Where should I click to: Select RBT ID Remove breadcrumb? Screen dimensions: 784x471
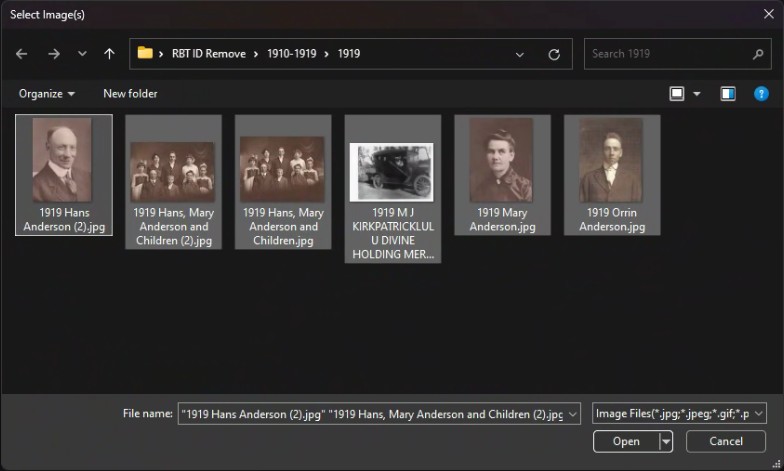pyautogui.click(x=208, y=54)
